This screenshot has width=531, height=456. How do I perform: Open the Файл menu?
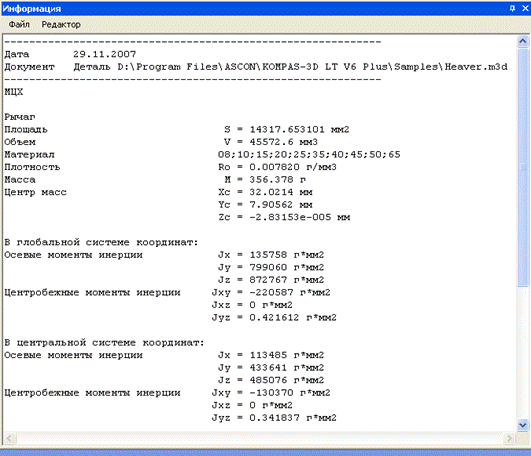pyautogui.click(x=19, y=24)
